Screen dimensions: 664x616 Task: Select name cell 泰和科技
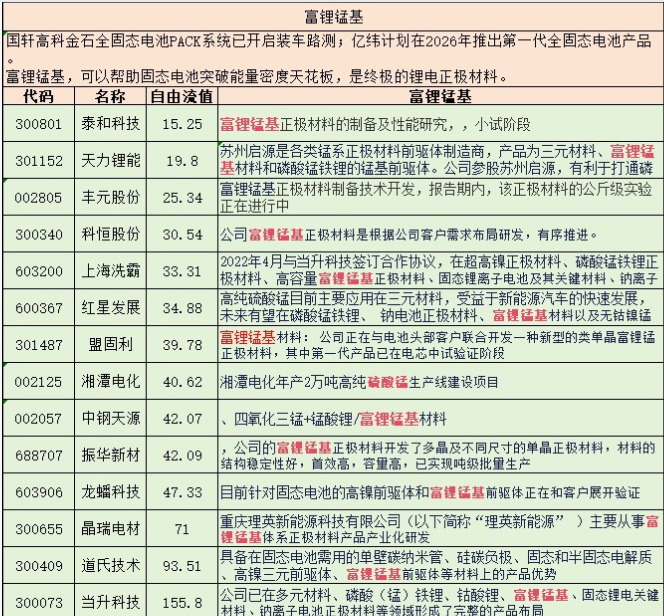[x=110, y=124]
